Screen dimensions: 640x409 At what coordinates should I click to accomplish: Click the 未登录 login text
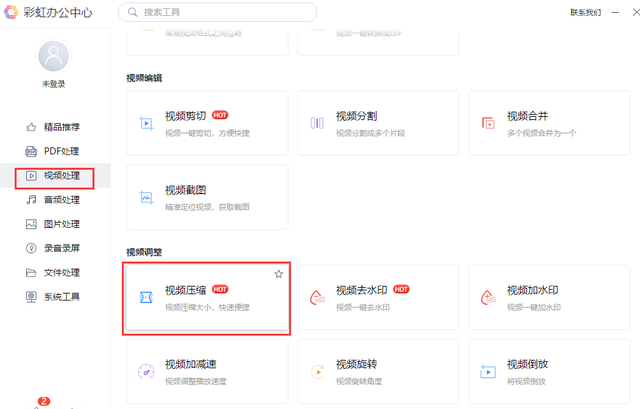pos(53,84)
